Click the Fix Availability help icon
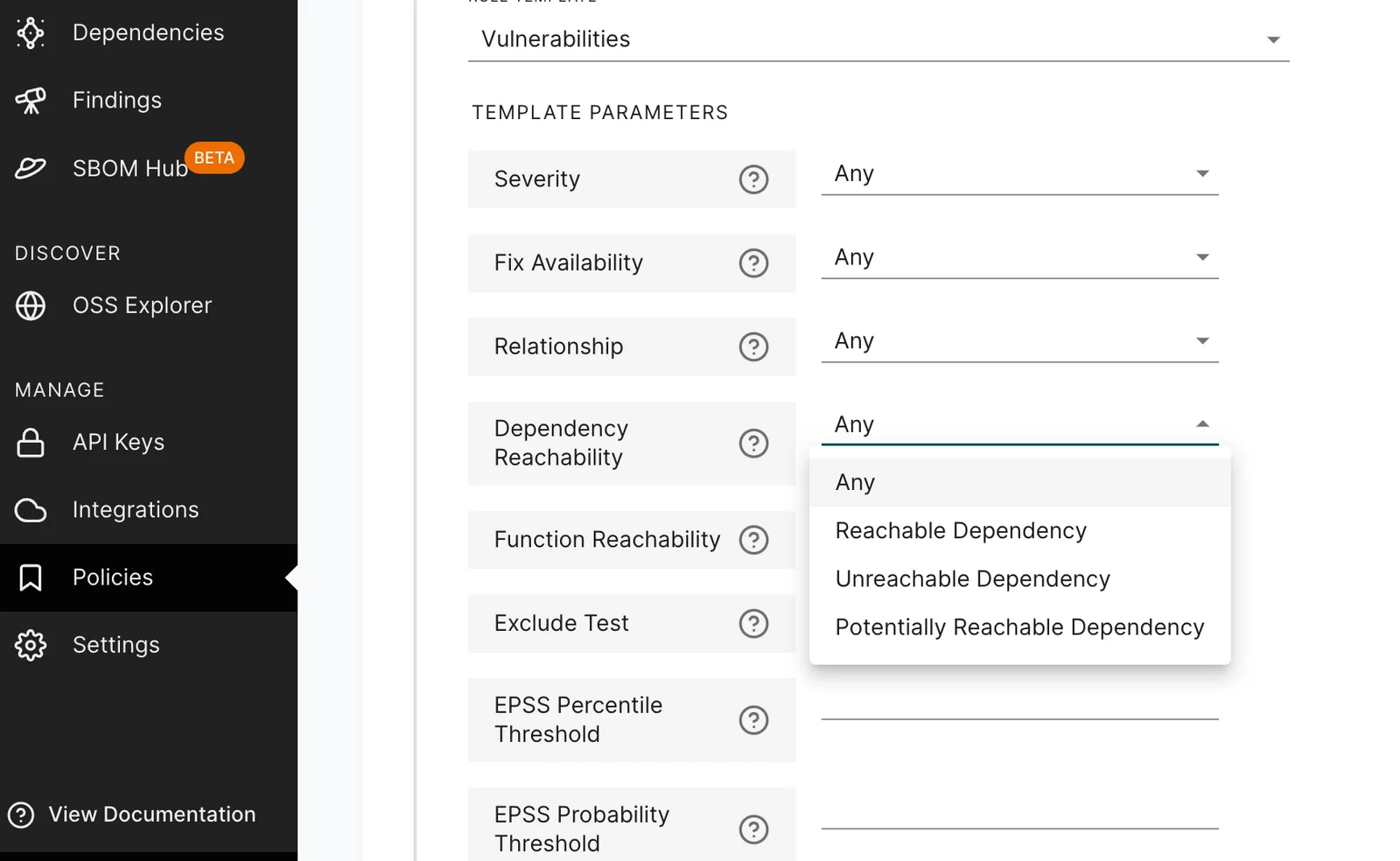Image resolution: width=1400 pixels, height=861 pixels. click(754, 262)
